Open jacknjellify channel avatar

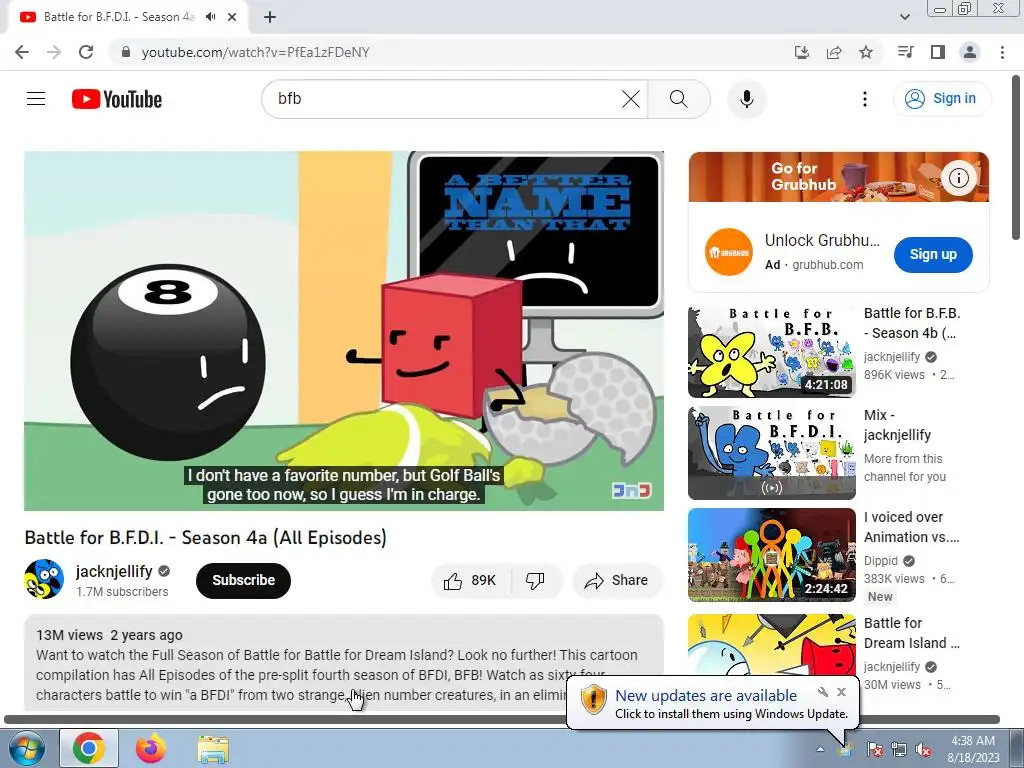click(44, 579)
